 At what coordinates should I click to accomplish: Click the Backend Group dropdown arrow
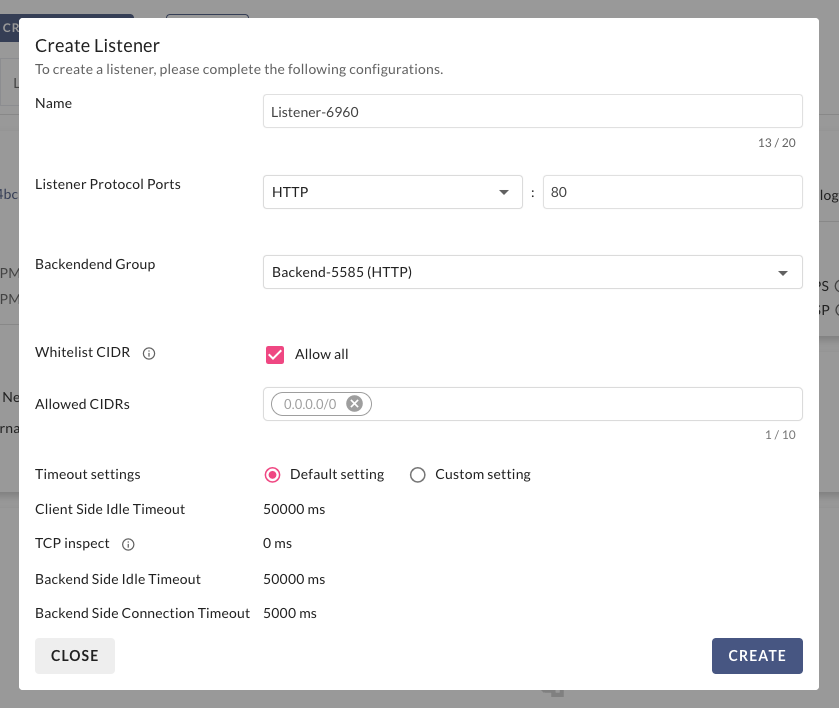(x=782, y=272)
